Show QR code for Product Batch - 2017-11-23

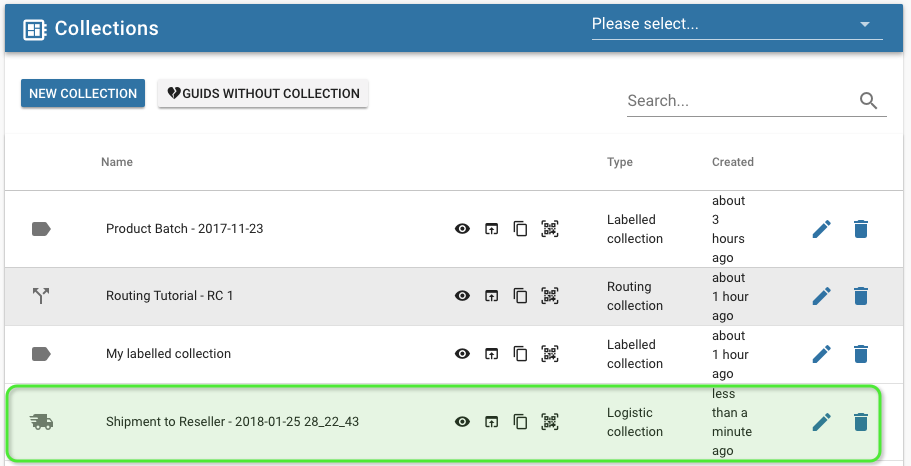pyautogui.click(x=550, y=229)
